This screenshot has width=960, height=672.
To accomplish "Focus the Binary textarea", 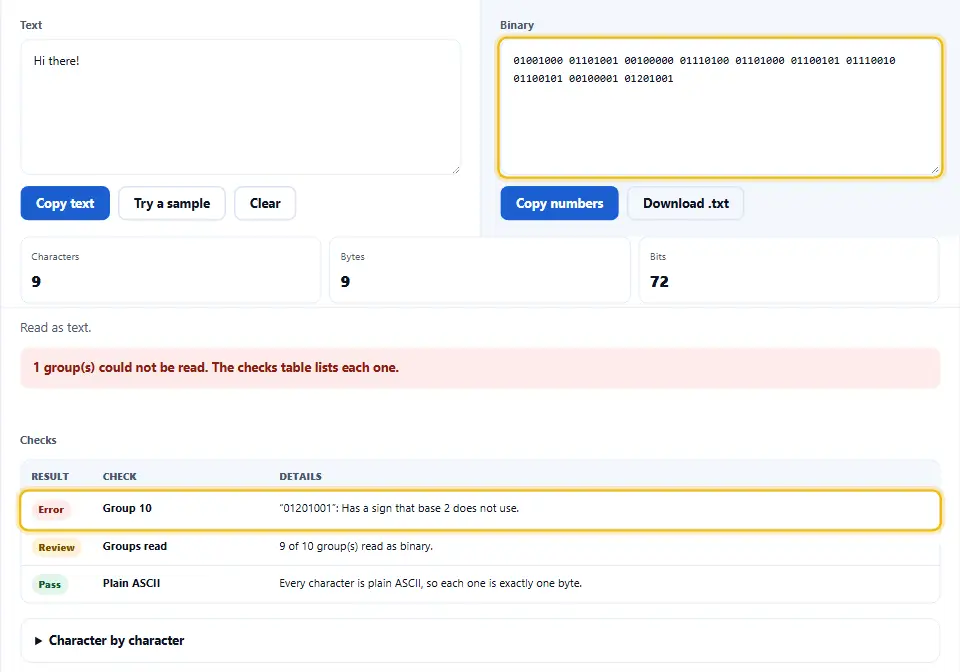I will click(720, 107).
